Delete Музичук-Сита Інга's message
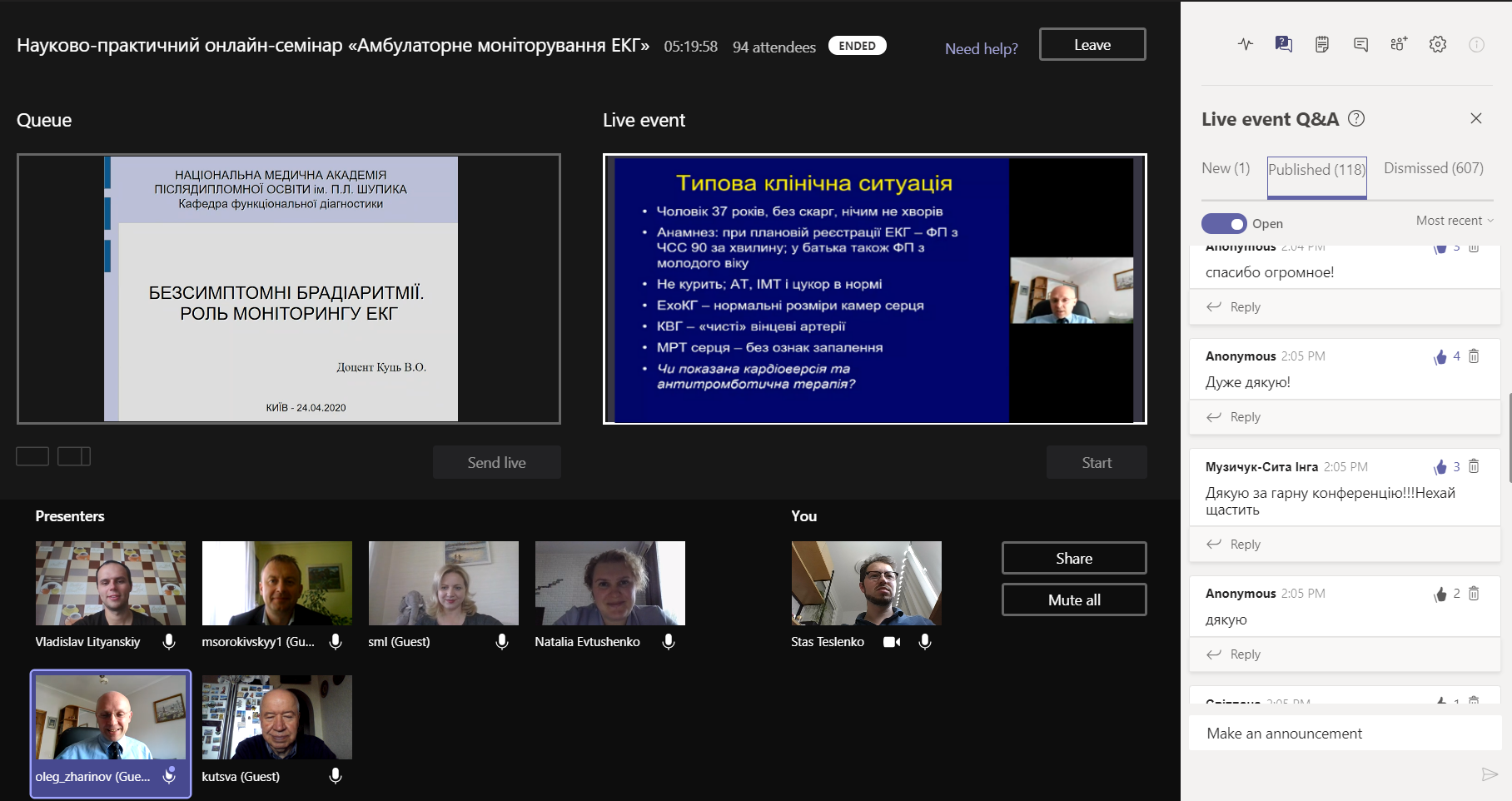The width and height of the screenshot is (1512, 801). pyautogui.click(x=1474, y=466)
